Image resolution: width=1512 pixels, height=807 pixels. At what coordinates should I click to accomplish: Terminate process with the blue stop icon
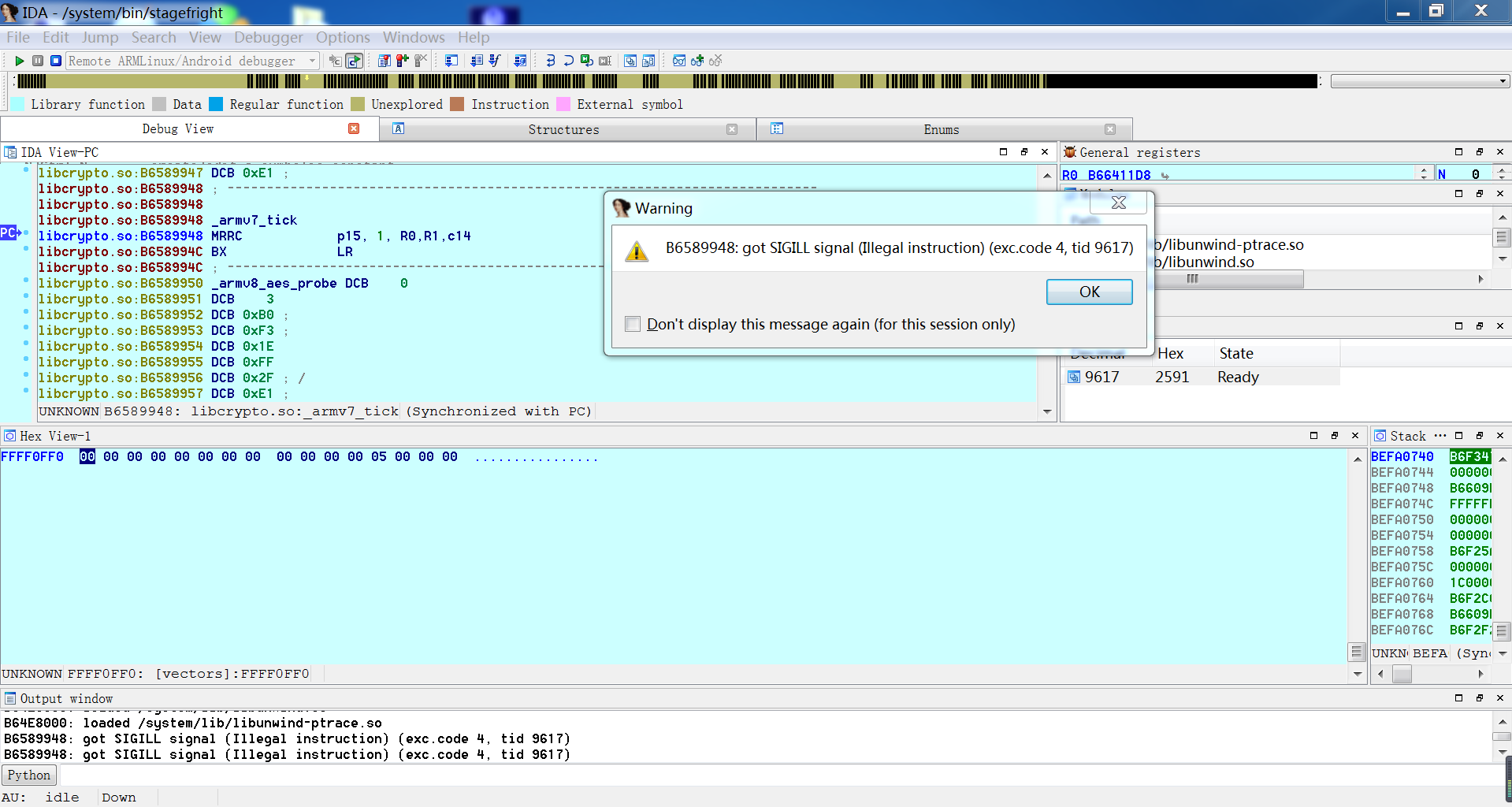(x=56, y=61)
